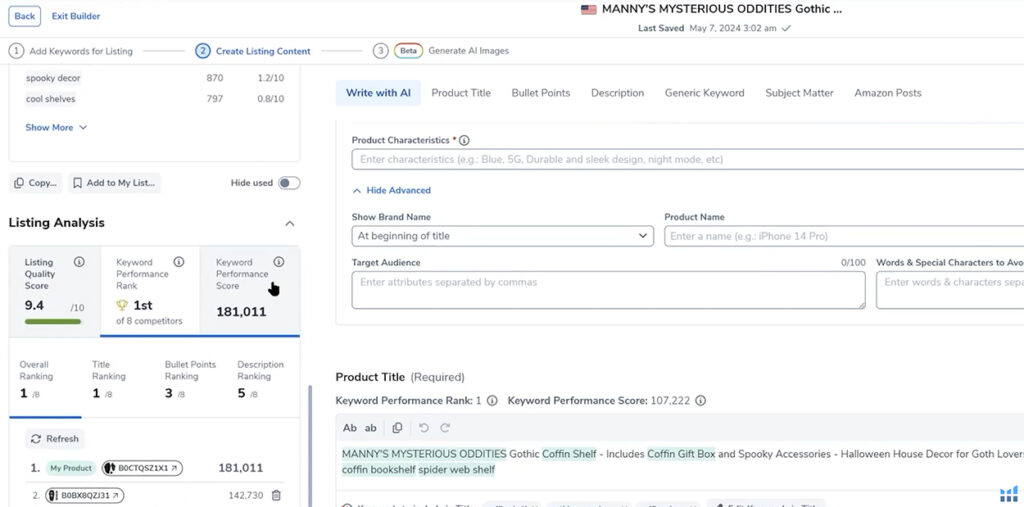Switch to Bullet Points tab
This screenshot has width=1024, height=507.
541,93
